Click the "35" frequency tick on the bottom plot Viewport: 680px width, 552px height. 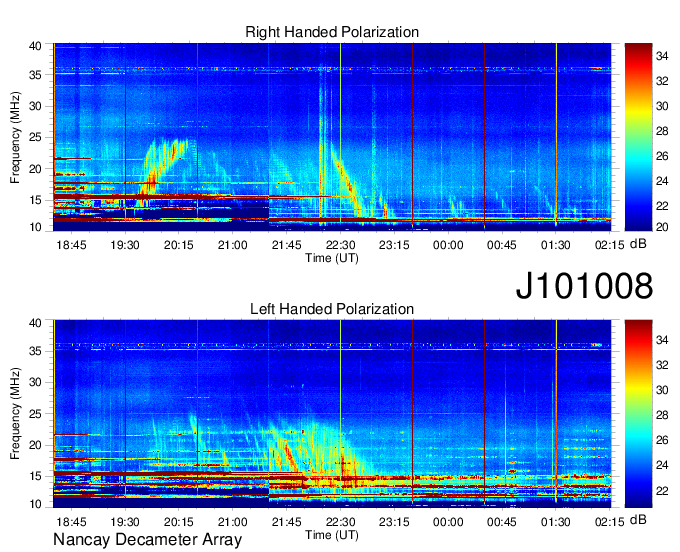pos(35,351)
